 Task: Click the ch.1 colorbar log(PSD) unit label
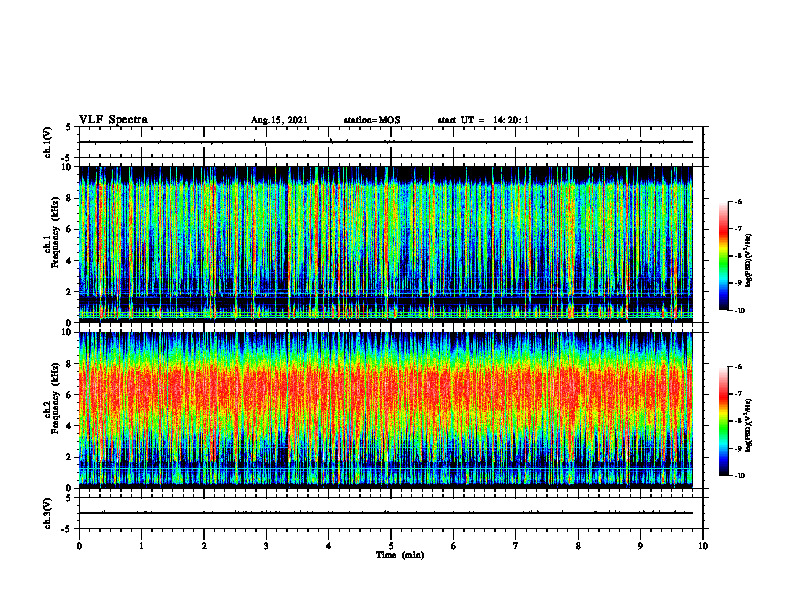749,260
